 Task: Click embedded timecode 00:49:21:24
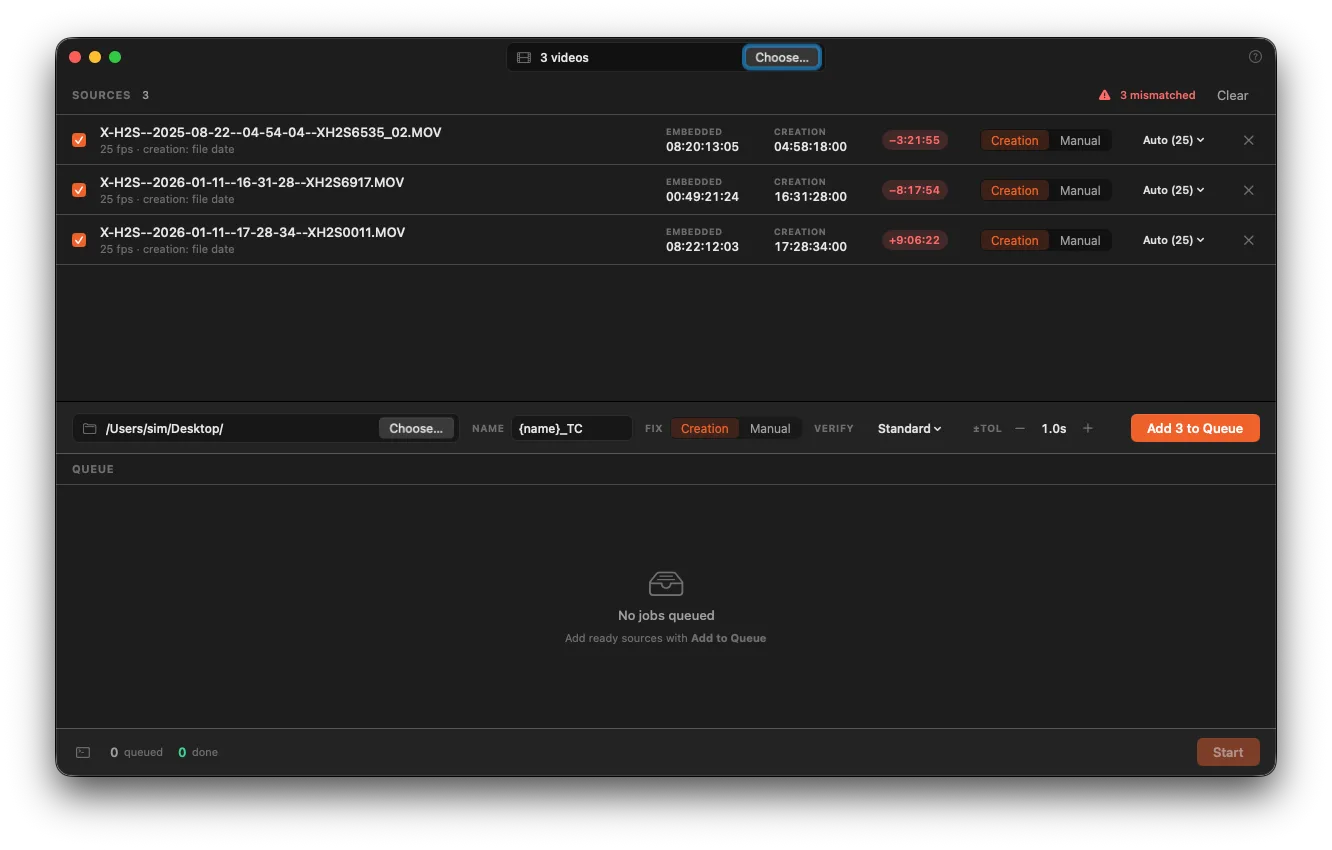click(x=702, y=197)
